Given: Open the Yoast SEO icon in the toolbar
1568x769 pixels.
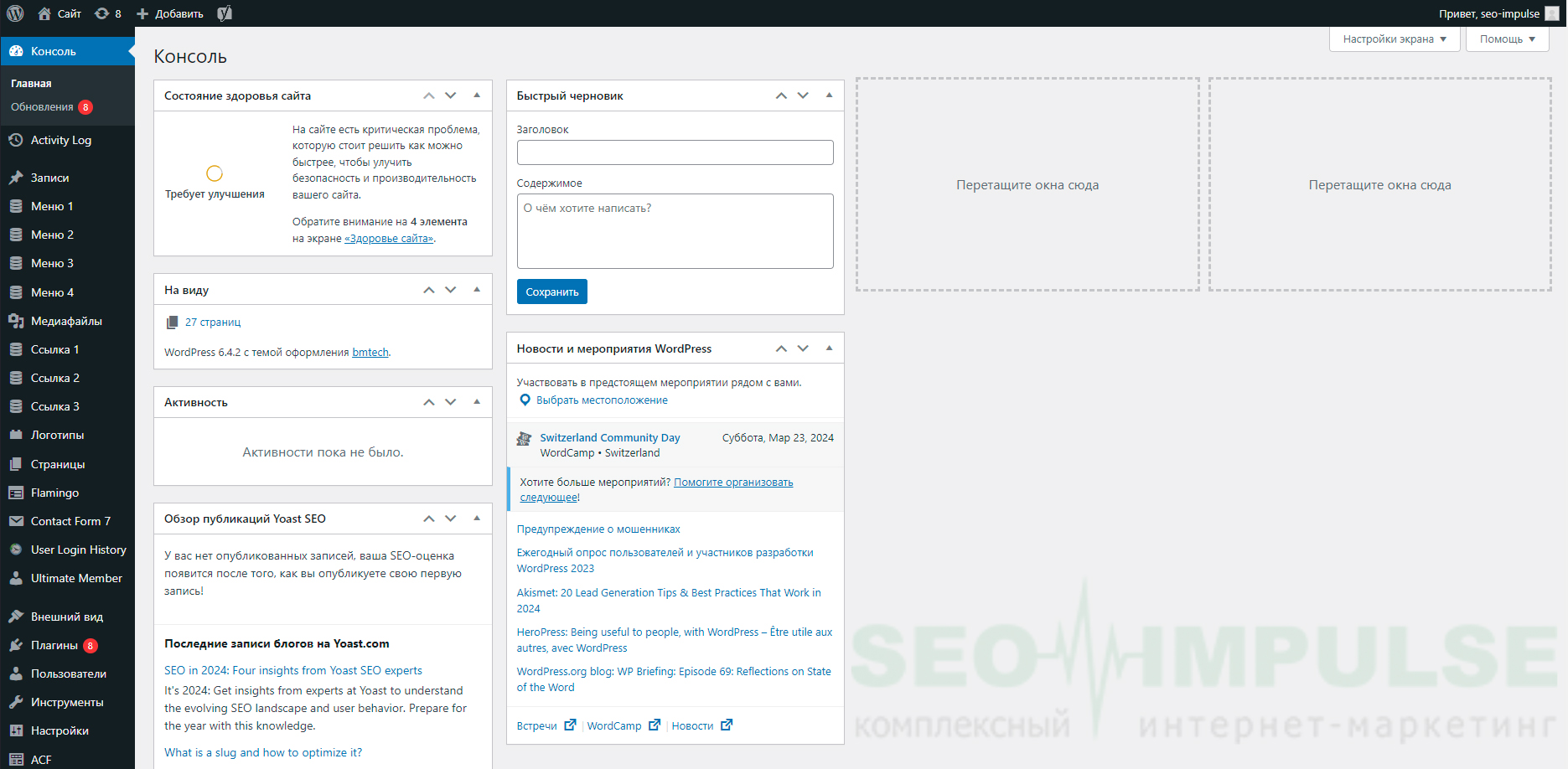Looking at the screenshot, I should (x=224, y=13).
